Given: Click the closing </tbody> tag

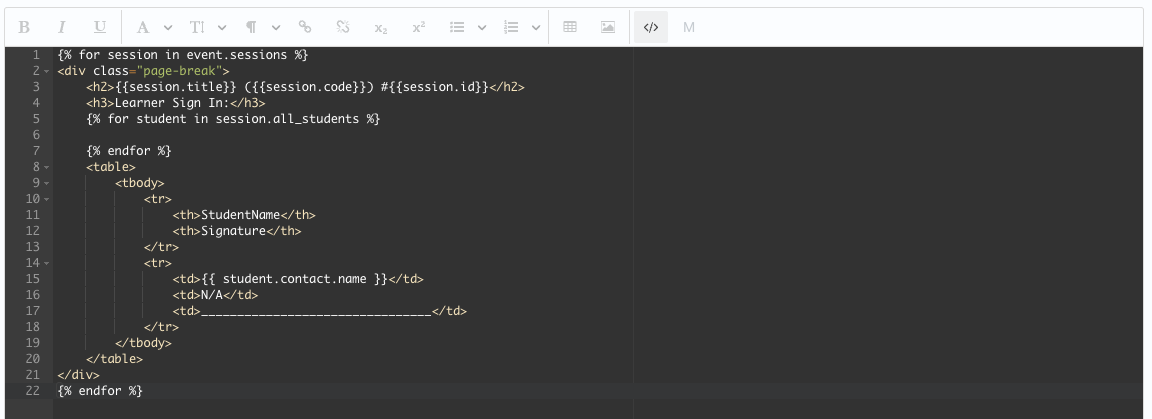Looking at the screenshot, I should [143, 343].
